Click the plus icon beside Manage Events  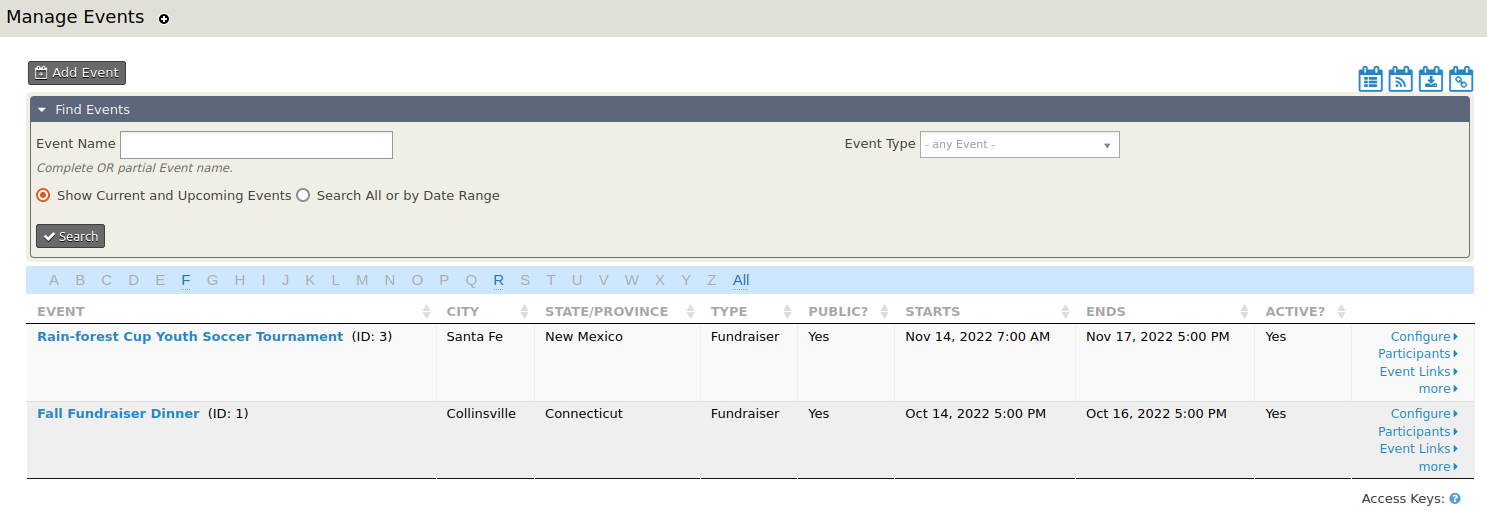164,19
